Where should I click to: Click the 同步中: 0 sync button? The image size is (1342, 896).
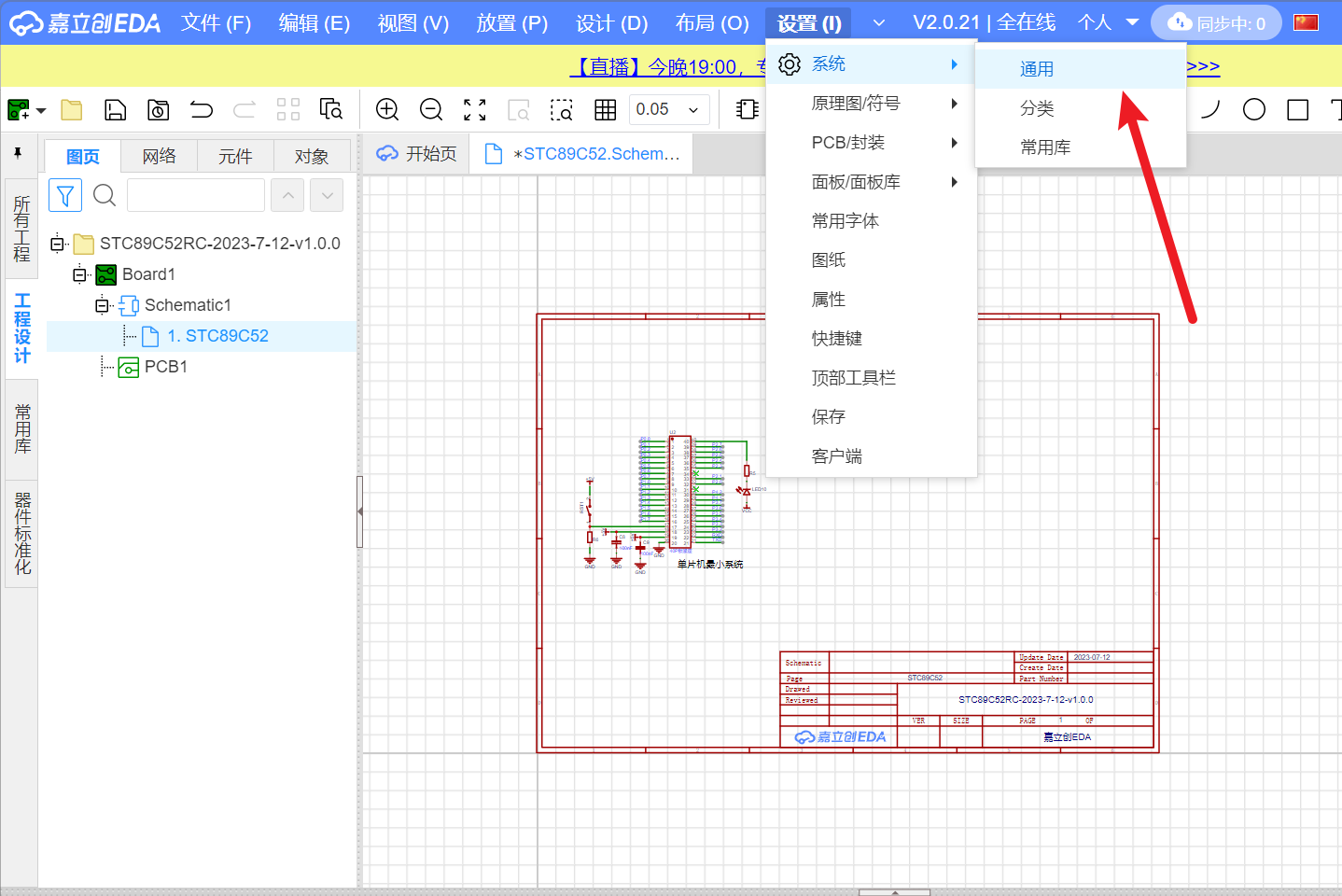coord(1216,22)
